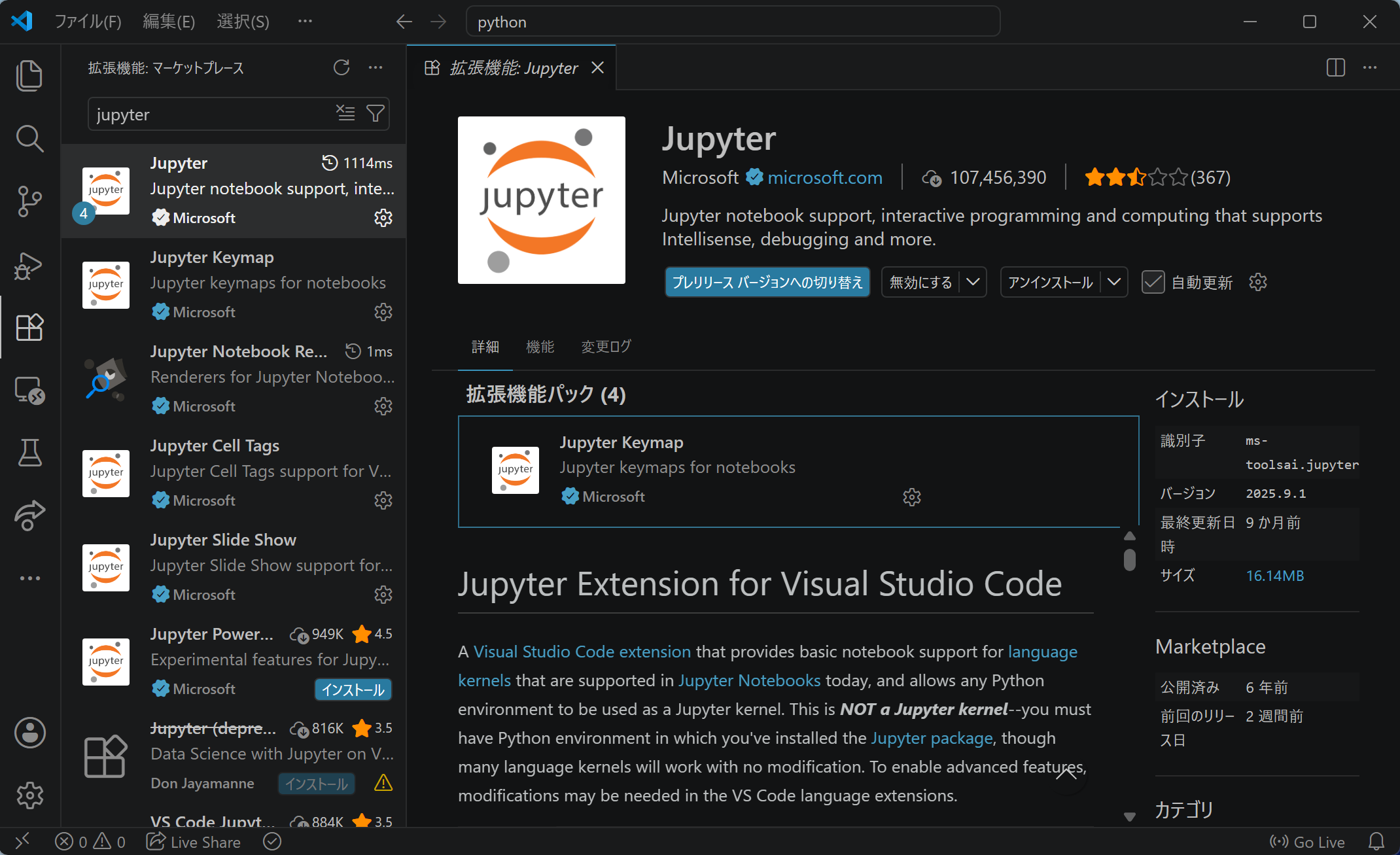Click the status bar checkmark icon
1400x855 pixels.
click(272, 841)
